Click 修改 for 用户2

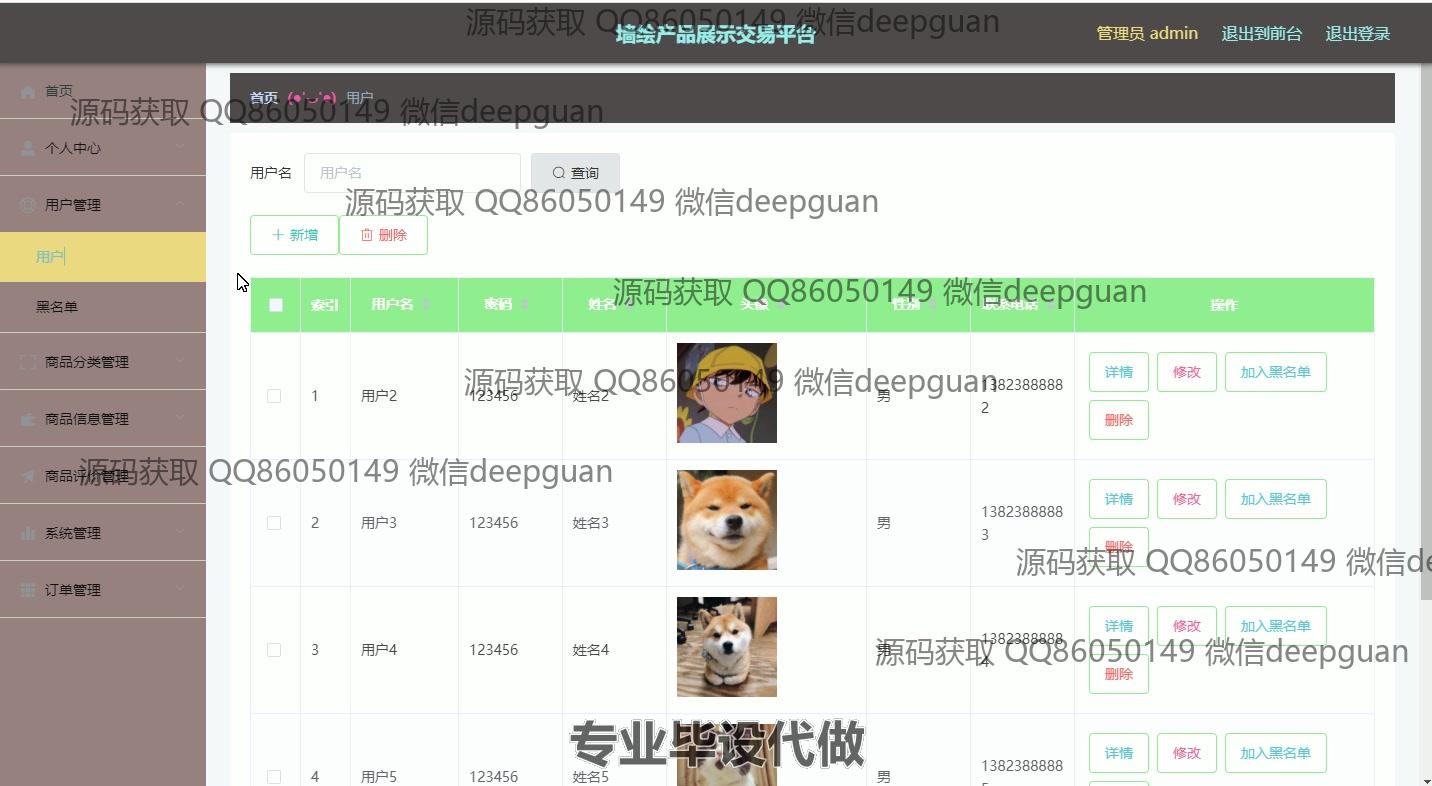coord(1187,372)
